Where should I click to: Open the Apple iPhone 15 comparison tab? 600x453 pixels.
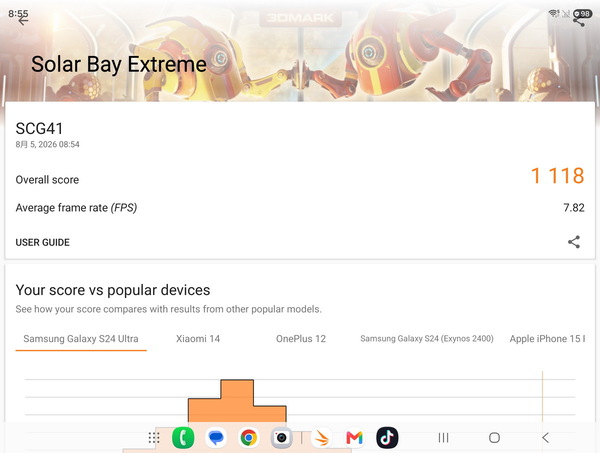click(547, 339)
